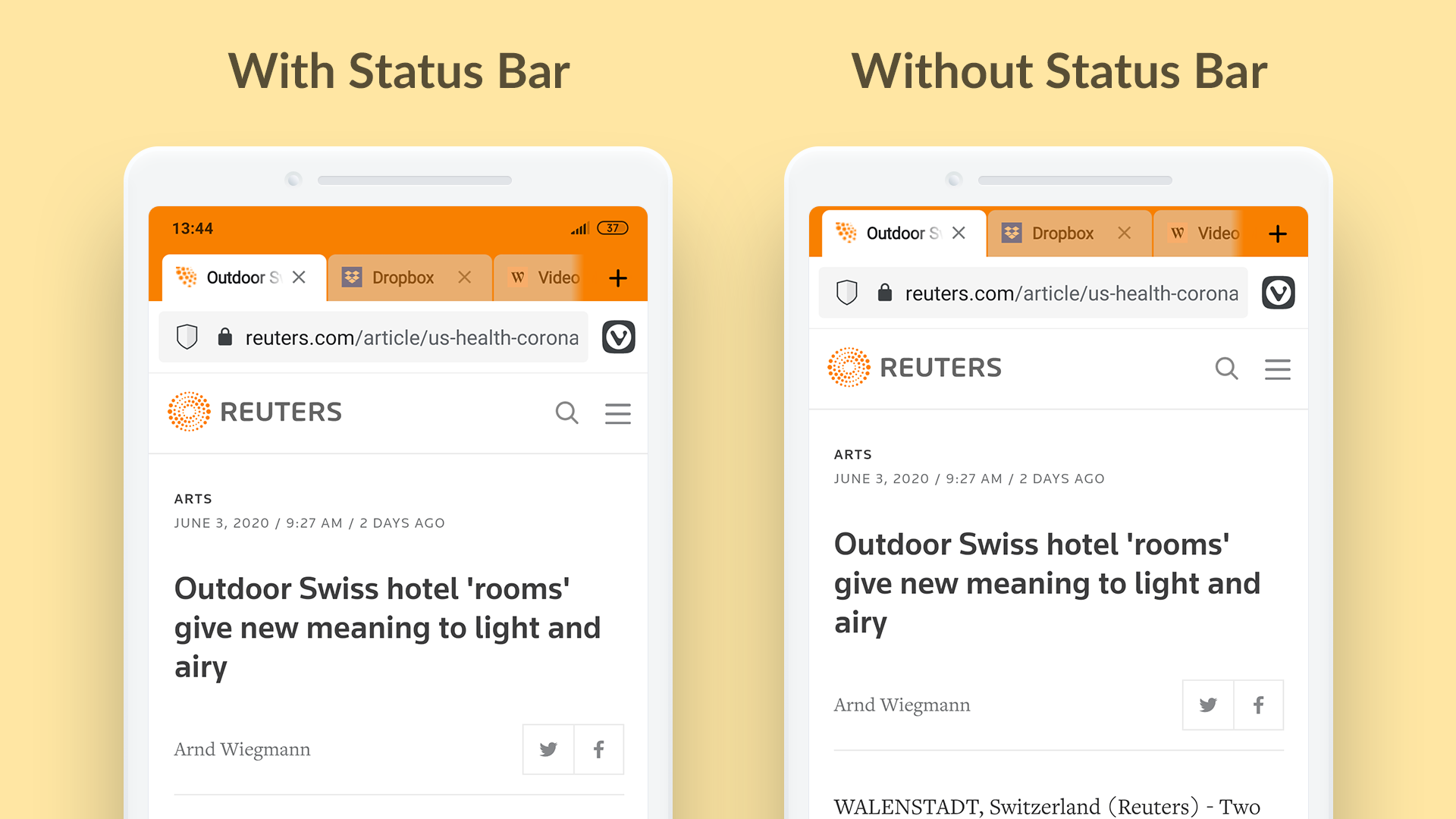This screenshot has height=819, width=1456.
Task: Click article headline in left phone
Action: pyautogui.click(x=388, y=628)
